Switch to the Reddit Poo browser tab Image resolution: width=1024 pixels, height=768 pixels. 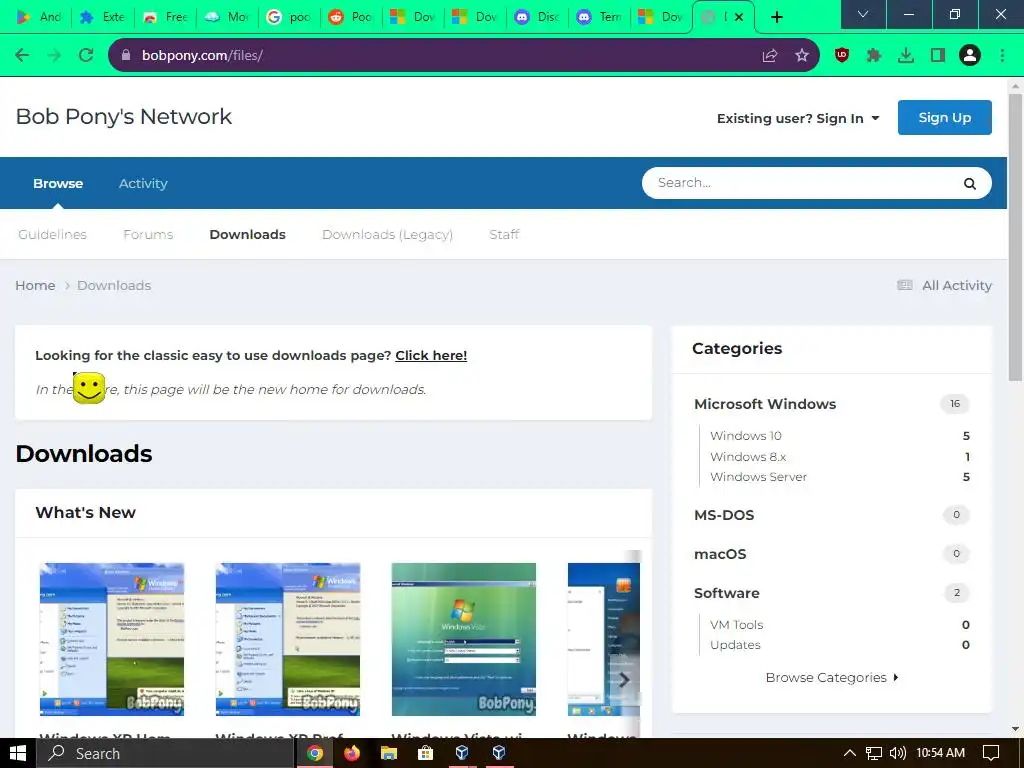(351, 17)
